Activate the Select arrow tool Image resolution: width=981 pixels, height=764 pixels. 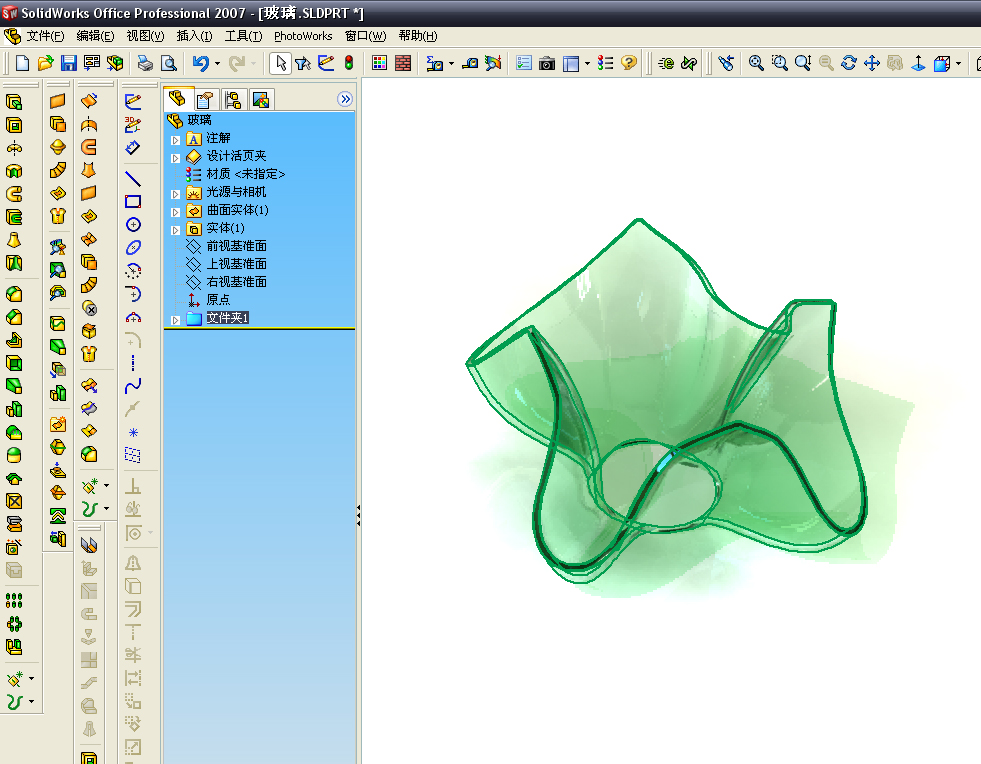coord(280,63)
